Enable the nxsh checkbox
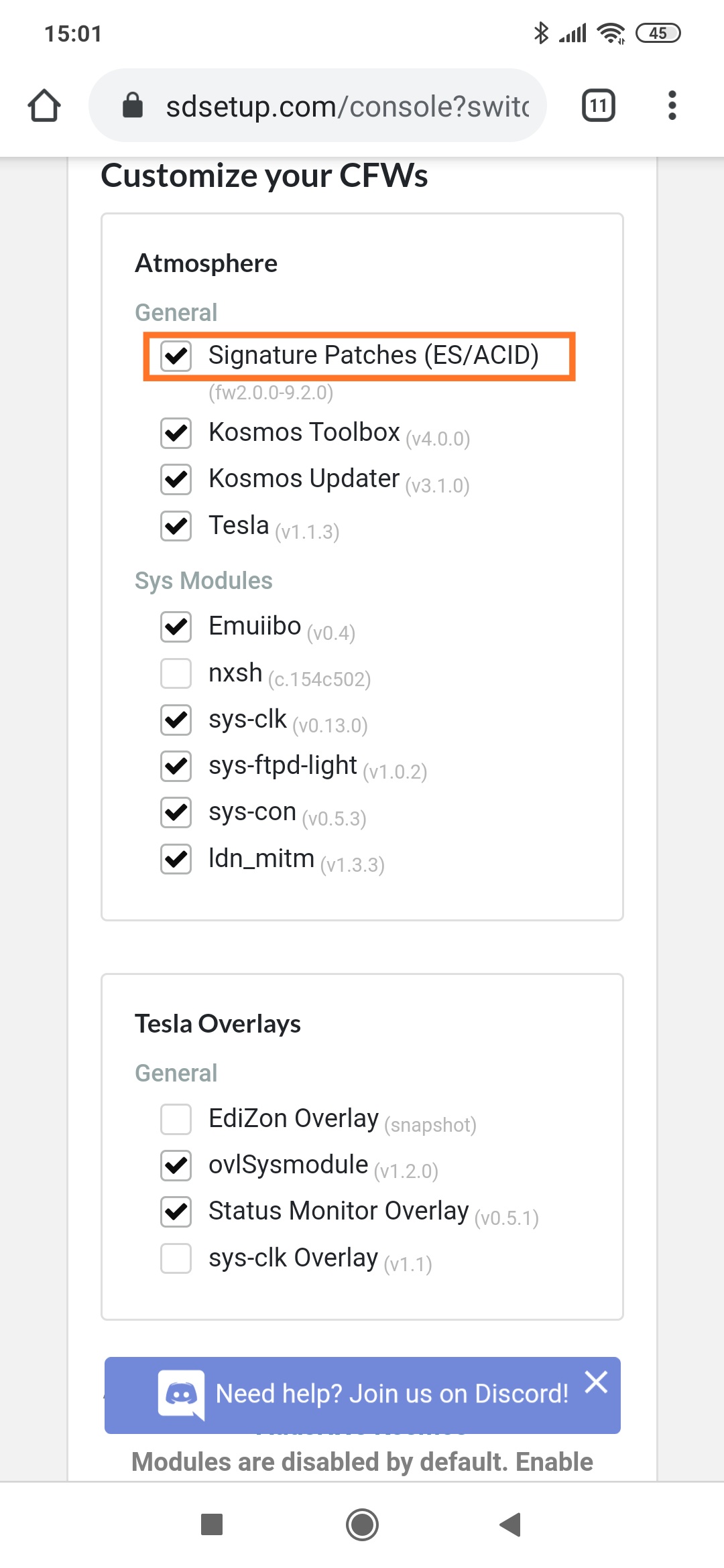The width and height of the screenshot is (724, 1568). [x=176, y=673]
